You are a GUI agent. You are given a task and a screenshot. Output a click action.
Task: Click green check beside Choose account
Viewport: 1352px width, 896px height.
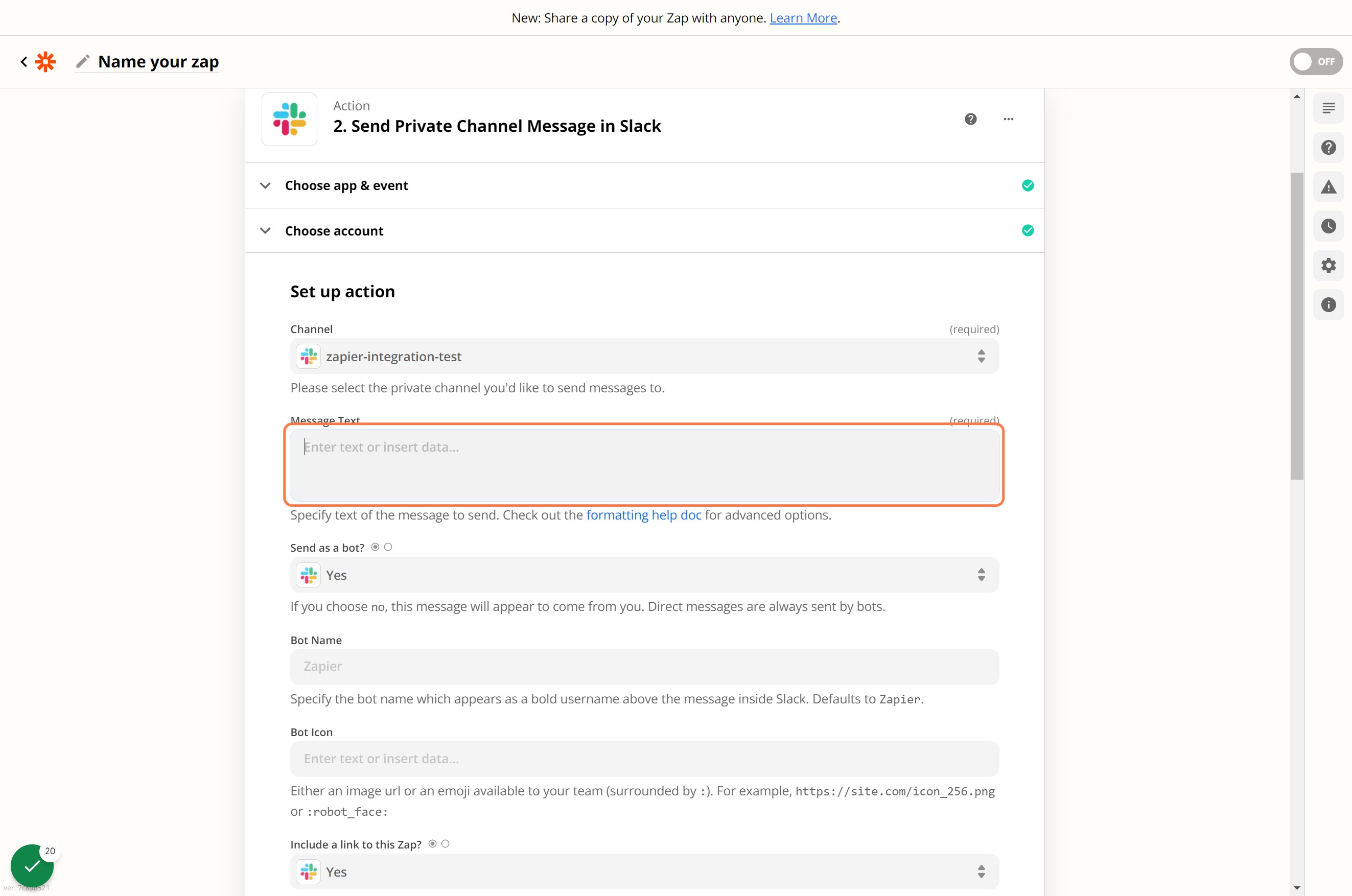tap(1028, 230)
